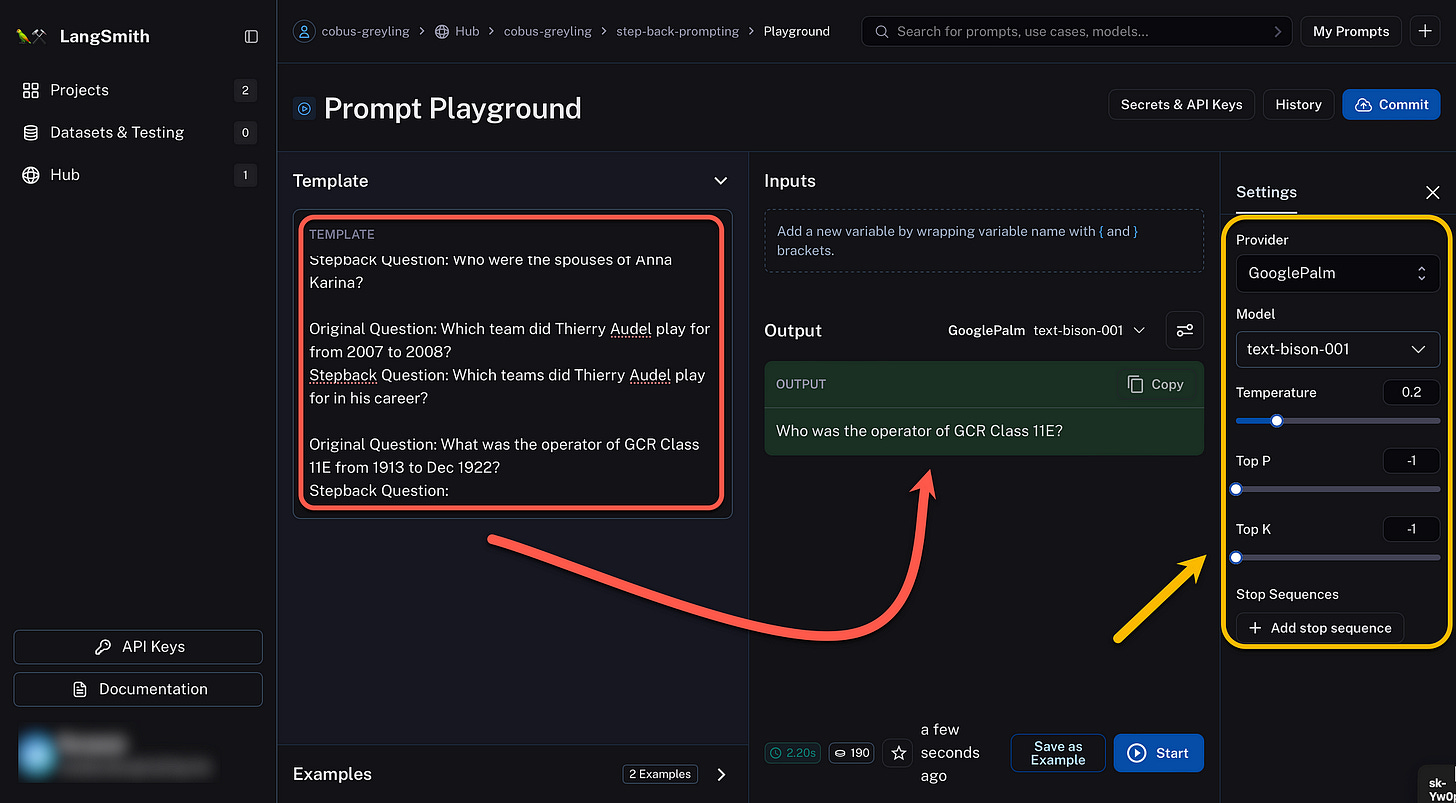
Task: Open Datasets & Testing in sidebar
Action: (139, 132)
